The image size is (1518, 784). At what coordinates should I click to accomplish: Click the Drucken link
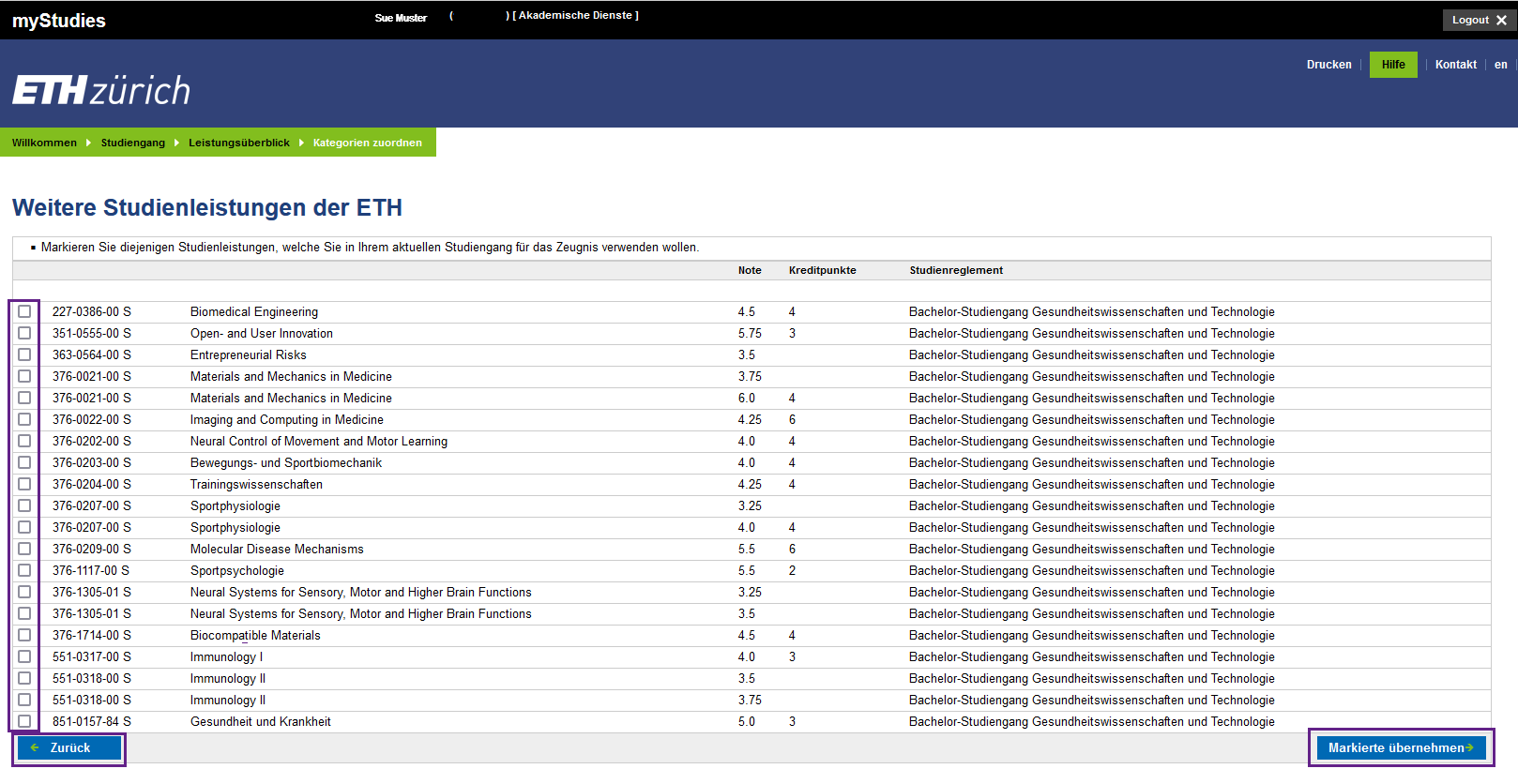pos(1328,65)
